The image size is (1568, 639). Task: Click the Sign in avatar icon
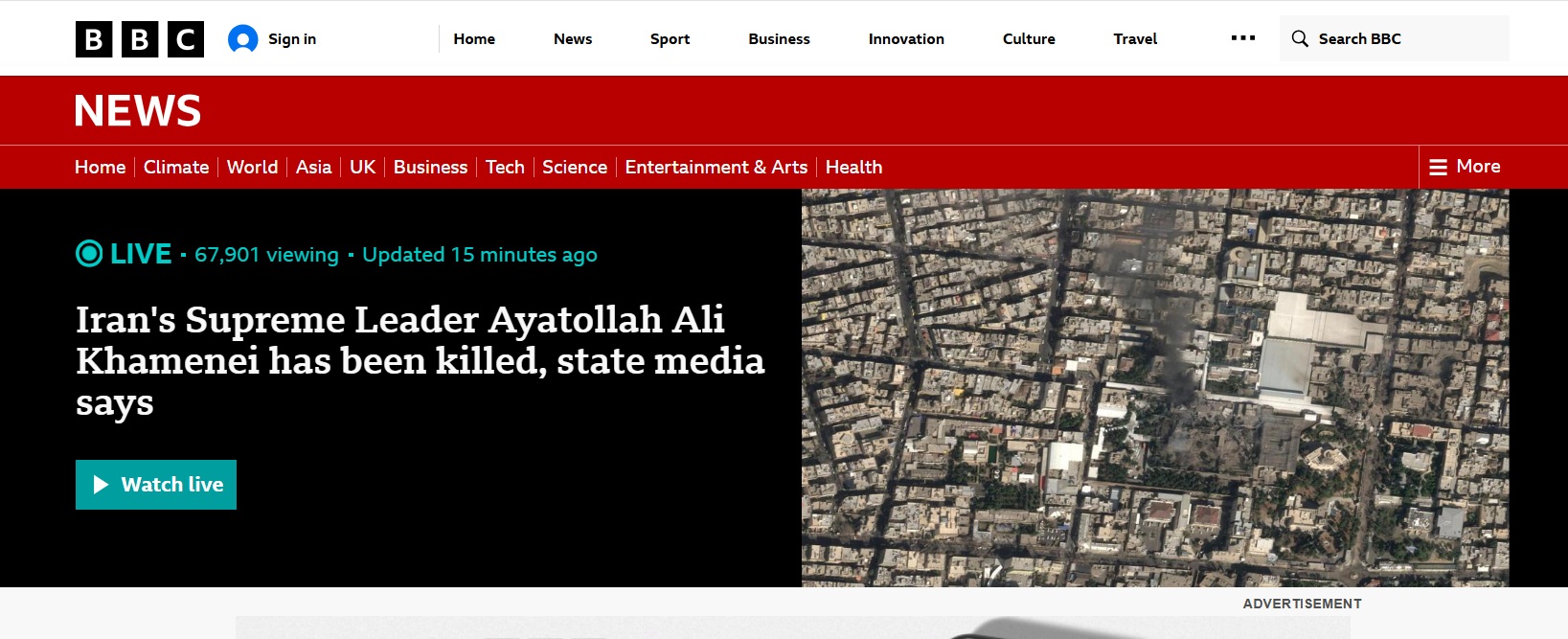[x=242, y=39]
